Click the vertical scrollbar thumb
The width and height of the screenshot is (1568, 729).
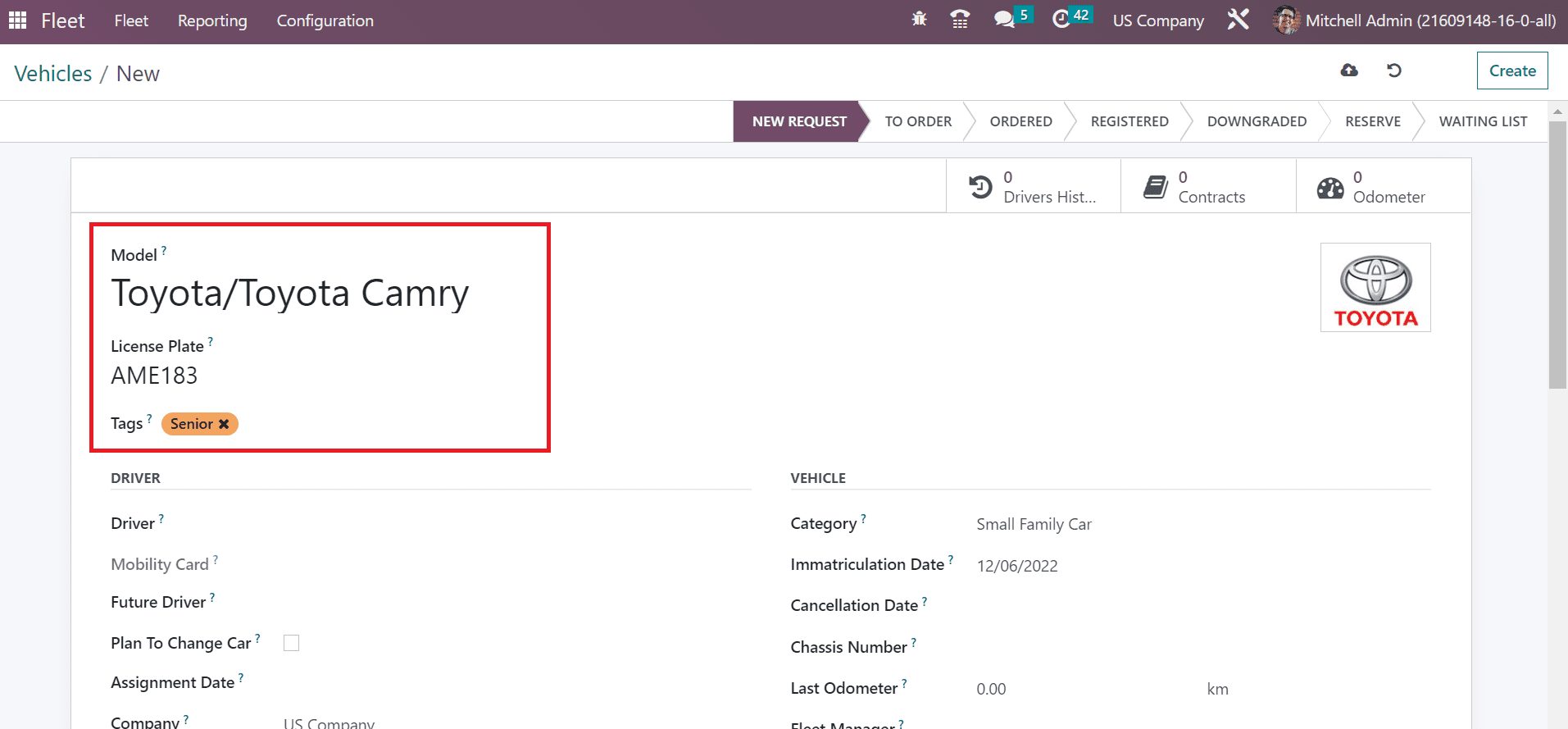(x=1557, y=254)
